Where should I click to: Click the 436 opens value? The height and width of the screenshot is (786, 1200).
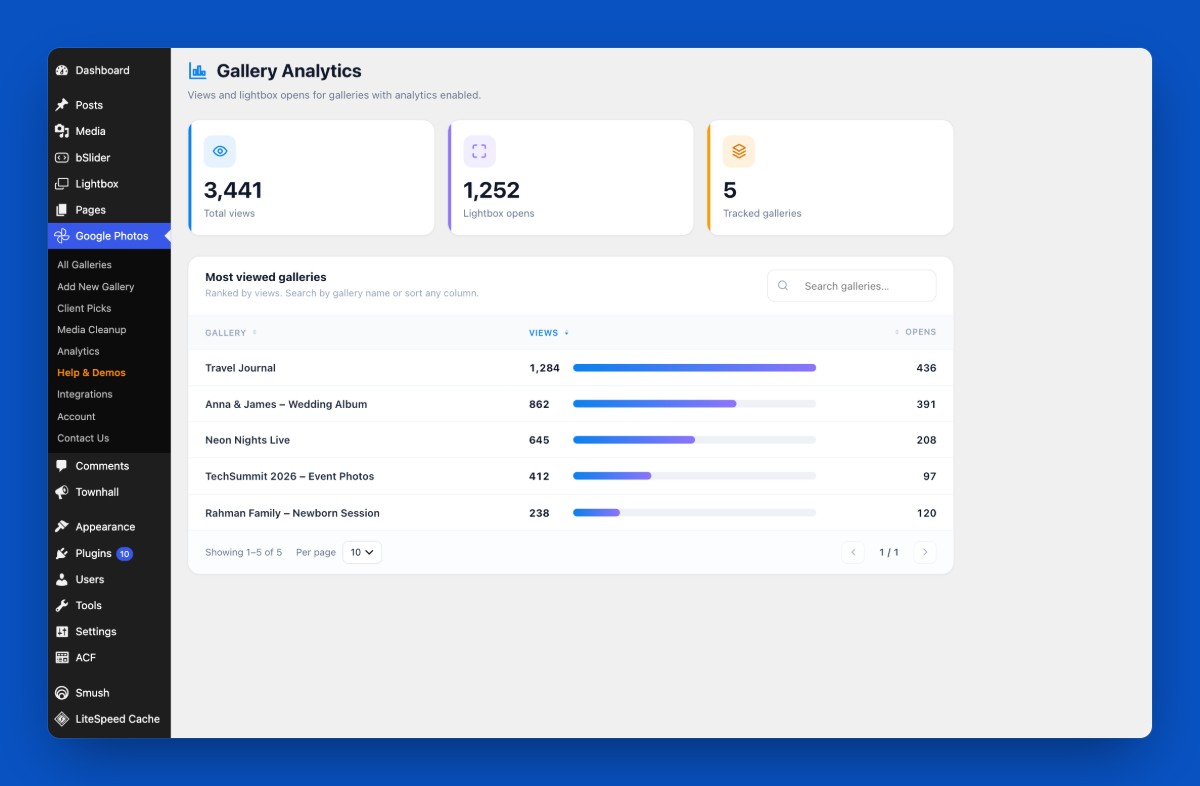(926, 368)
